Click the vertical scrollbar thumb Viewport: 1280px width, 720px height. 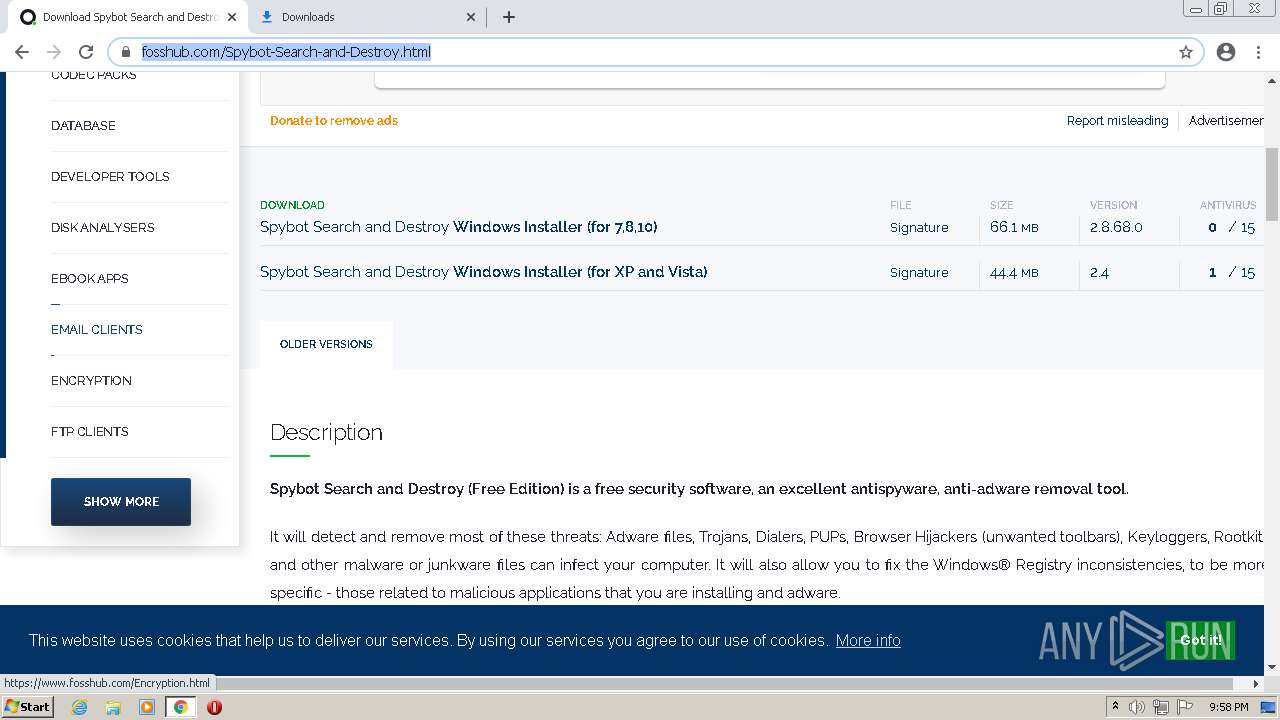[1272, 185]
